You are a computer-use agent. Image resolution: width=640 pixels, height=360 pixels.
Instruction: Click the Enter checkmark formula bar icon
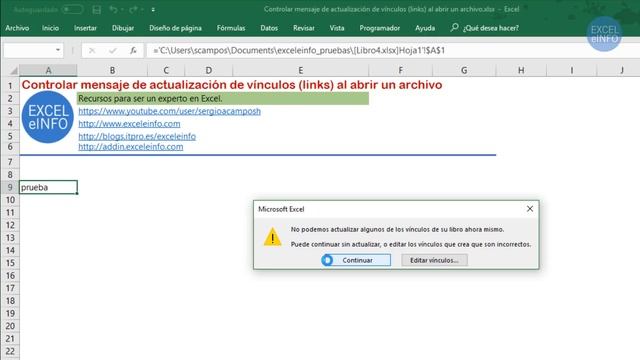[113, 51]
